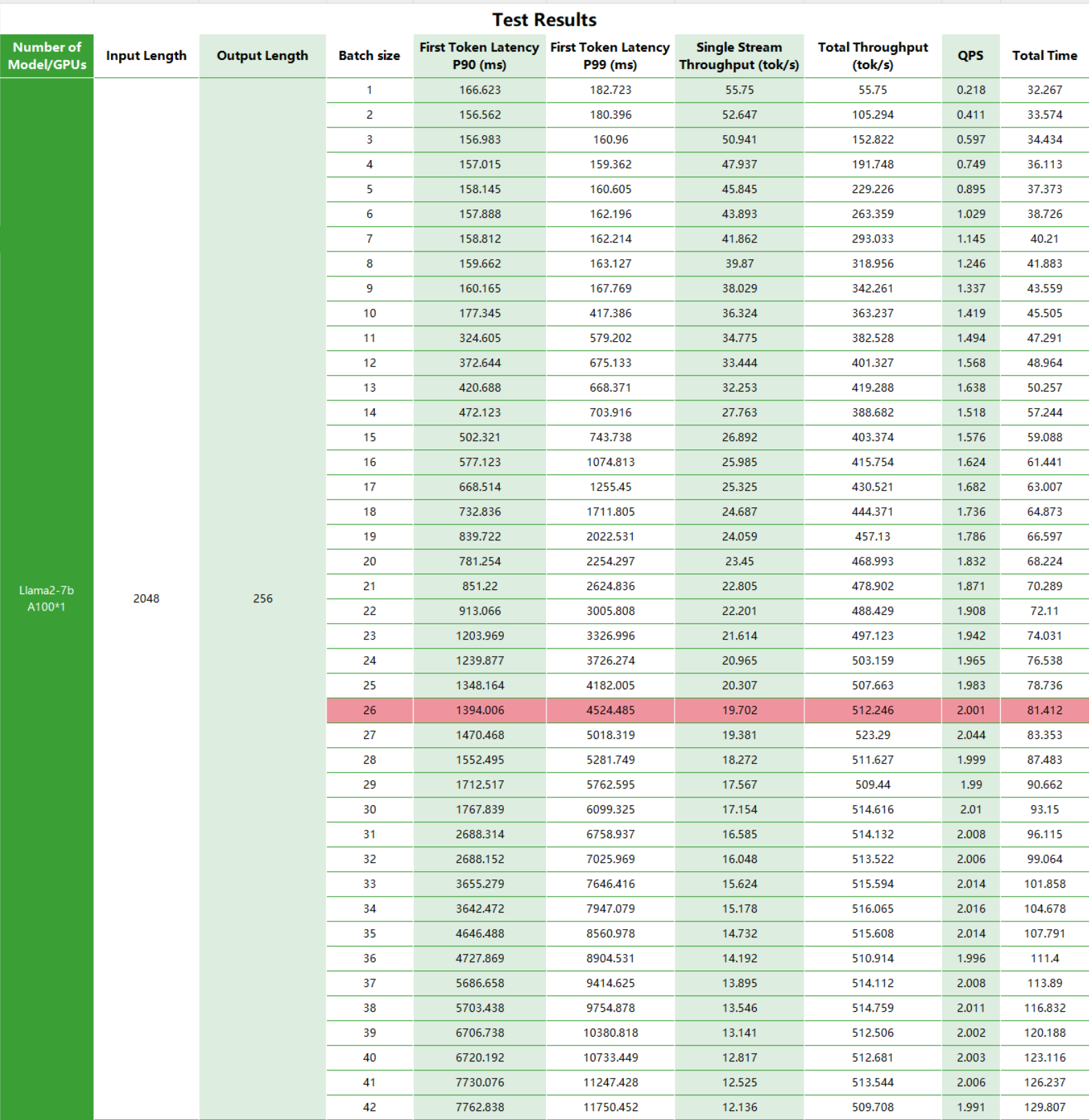1089x1120 pixels.
Task: Select the "Output Length" column header
Action: pos(263,56)
